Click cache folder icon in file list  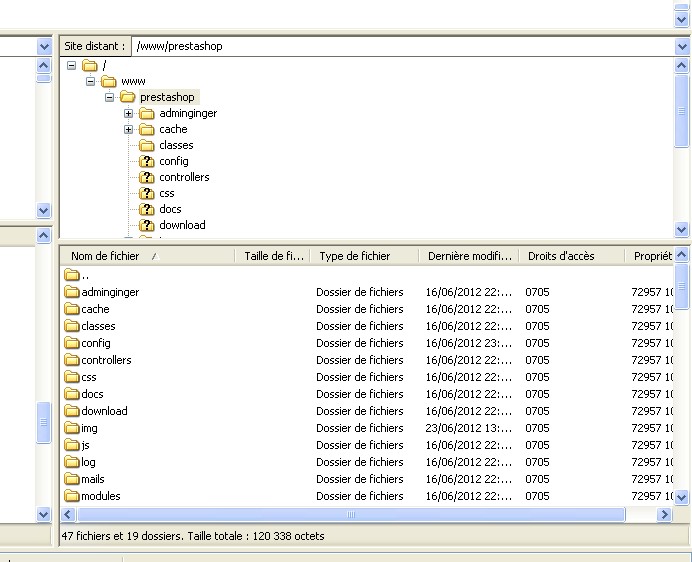click(x=71, y=309)
